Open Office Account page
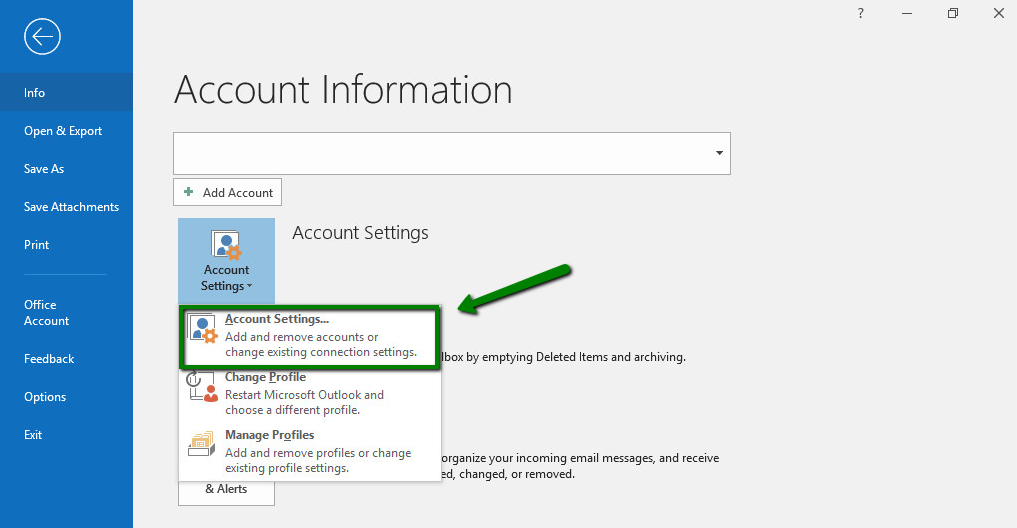 point(47,313)
